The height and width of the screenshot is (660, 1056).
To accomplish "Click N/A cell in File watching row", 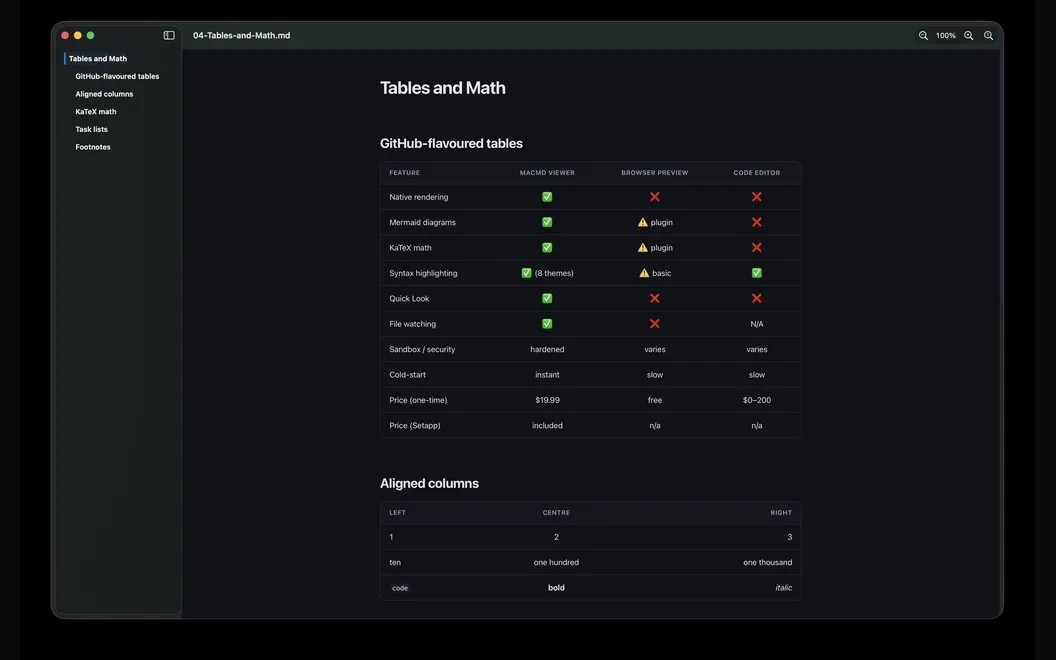I will click(x=756, y=324).
